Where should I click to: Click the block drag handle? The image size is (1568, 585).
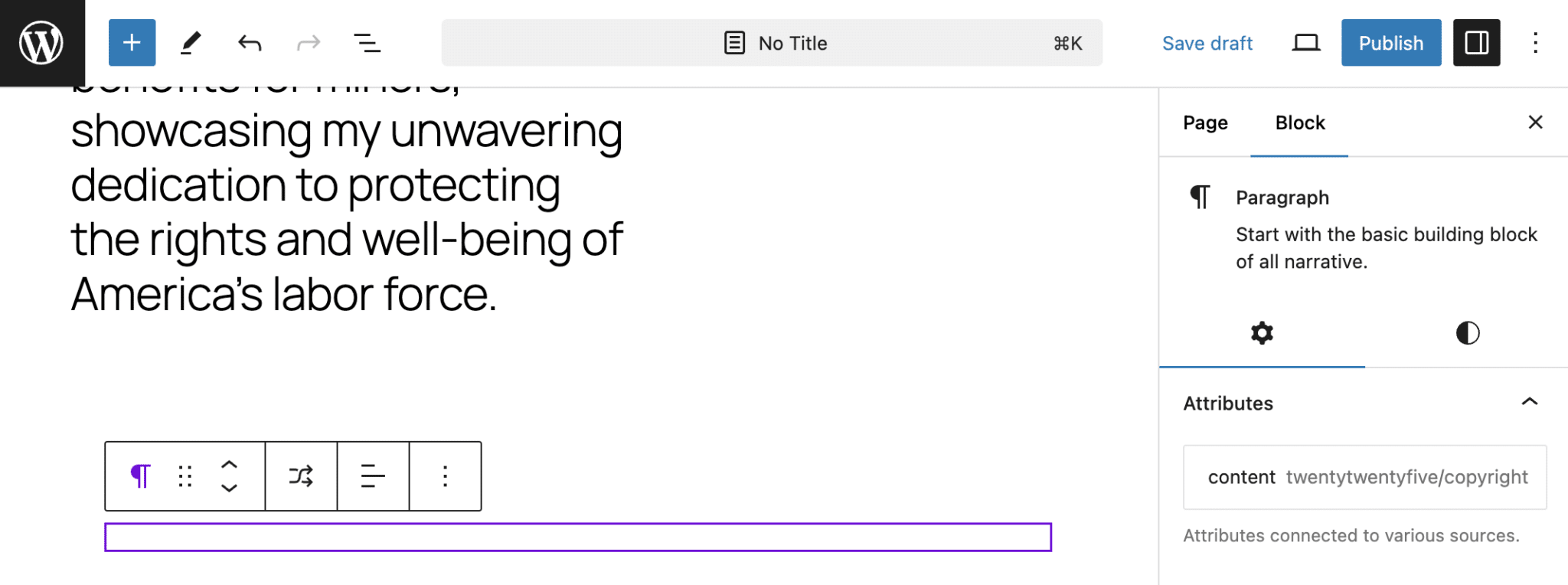(185, 476)
